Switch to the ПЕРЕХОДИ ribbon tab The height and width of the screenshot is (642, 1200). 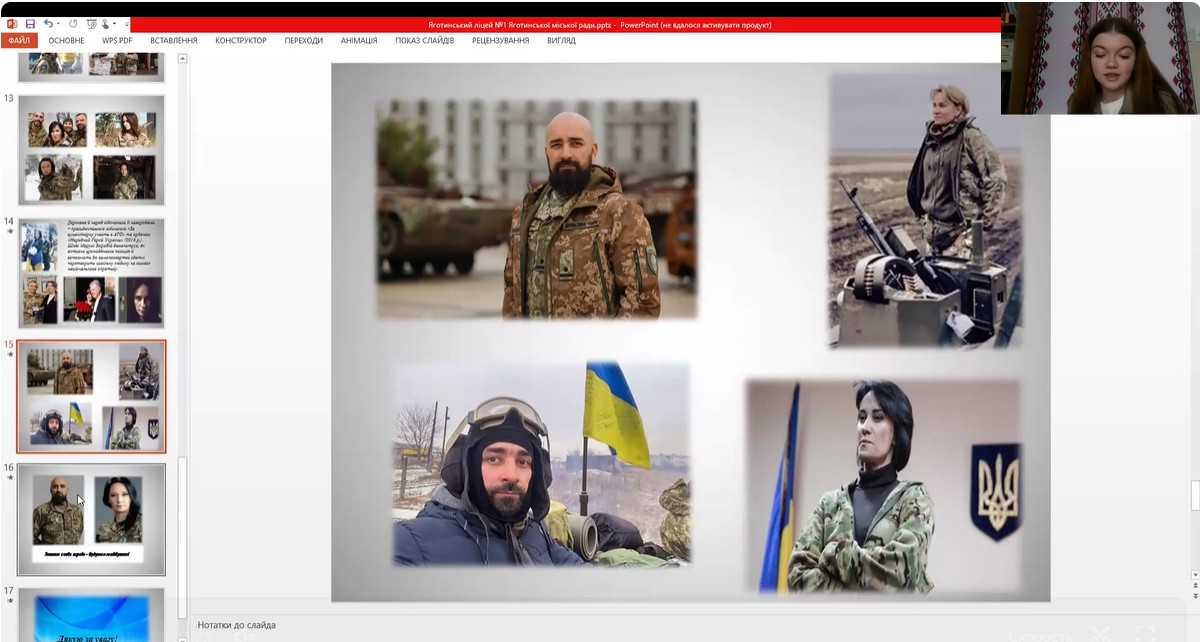point(303,41)
